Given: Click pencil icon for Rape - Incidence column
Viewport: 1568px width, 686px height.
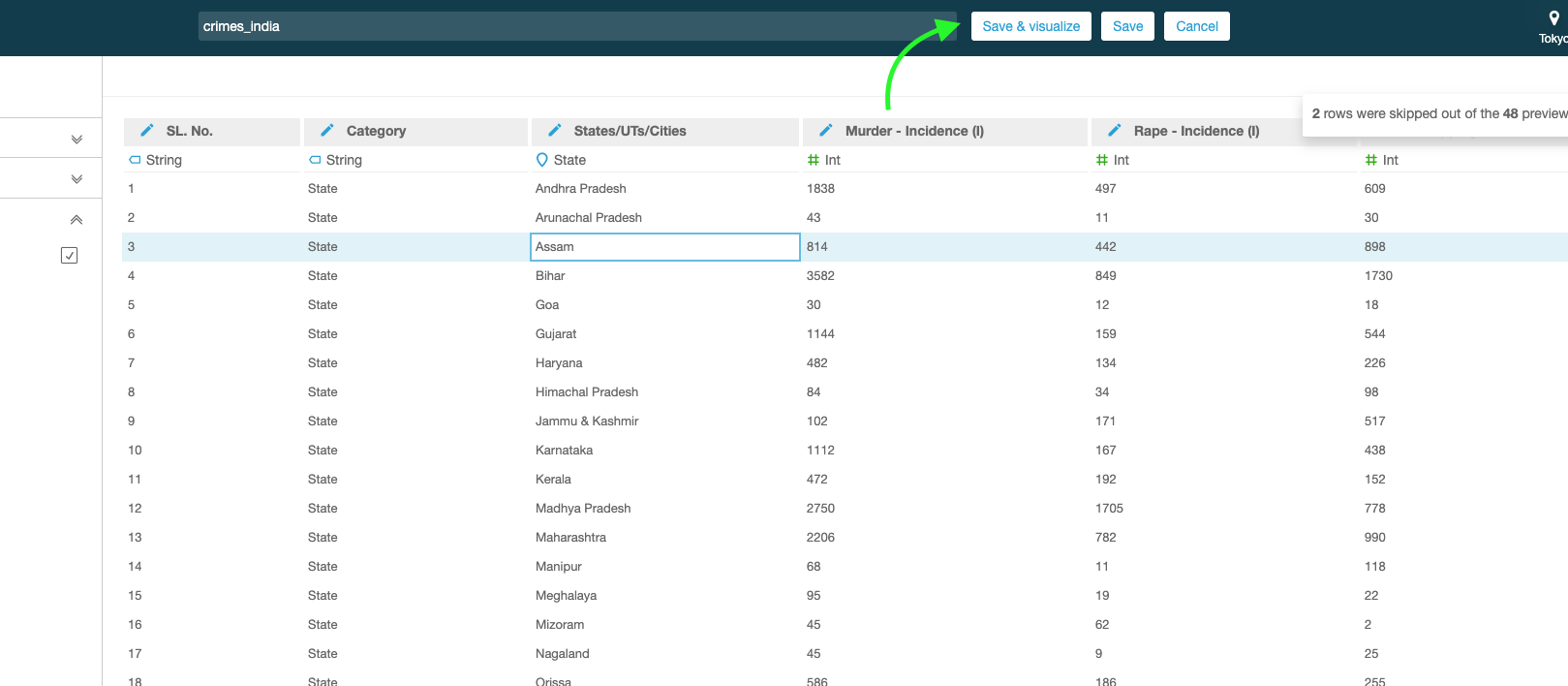Looking at the screenshot, I should (1115, 131).
